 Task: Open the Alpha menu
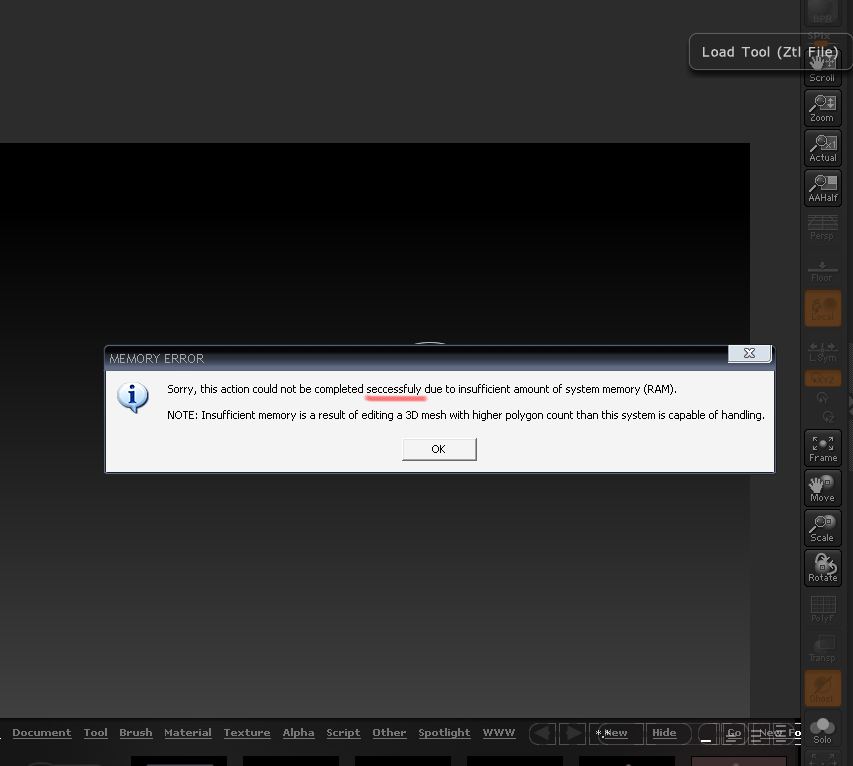tap(298, 733)
